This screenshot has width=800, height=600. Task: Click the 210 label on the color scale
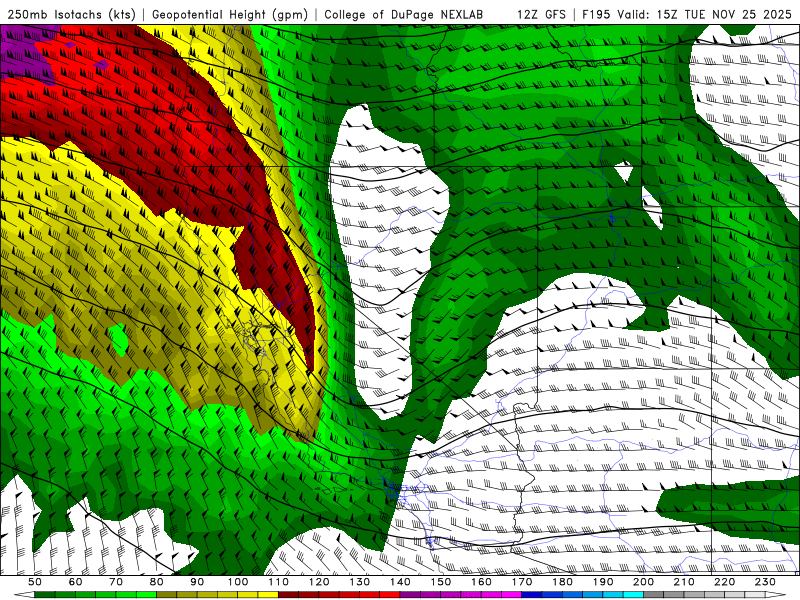pyautogui.click(x=684, y=582)
